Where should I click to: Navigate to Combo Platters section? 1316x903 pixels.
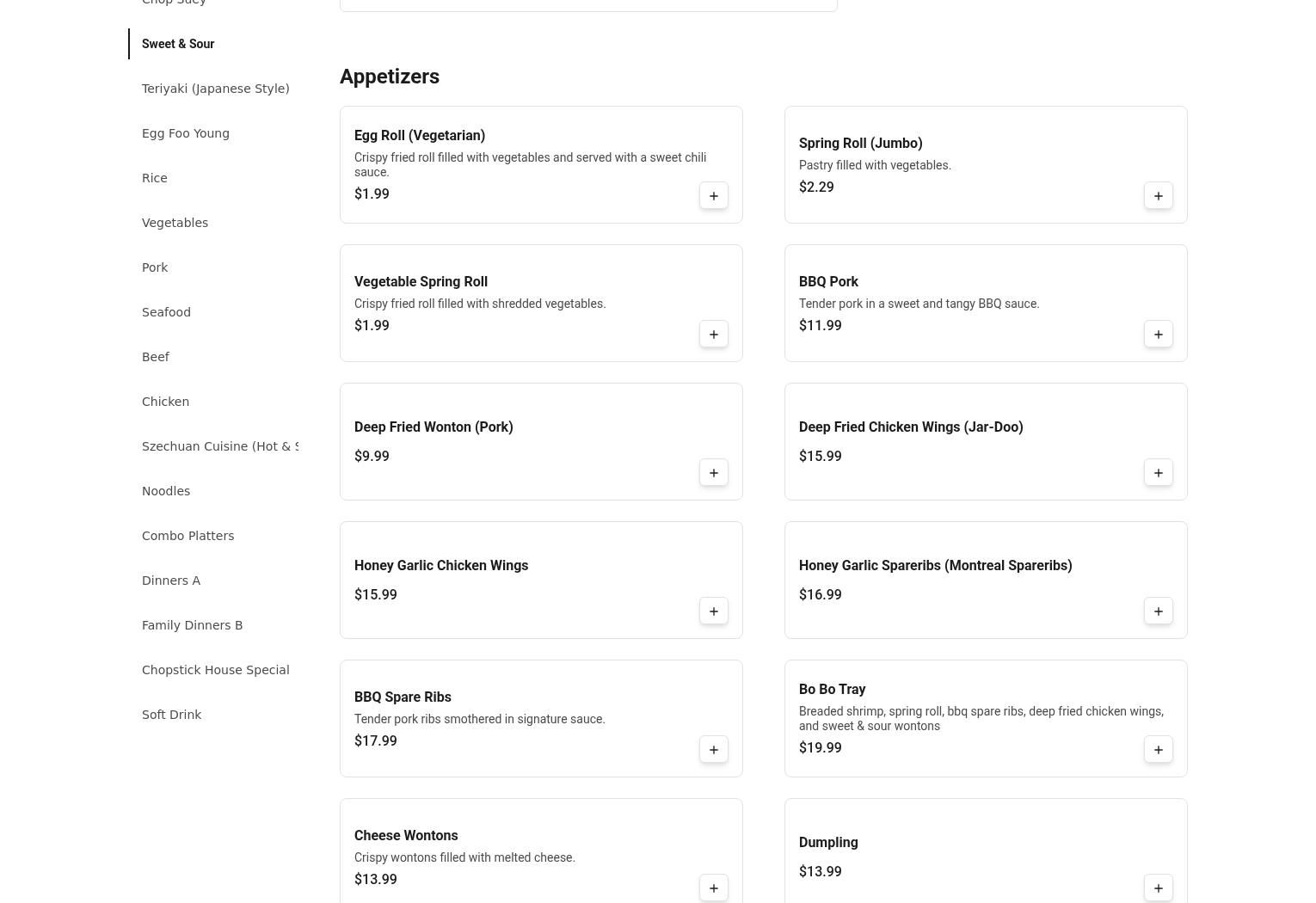point(188,536)
